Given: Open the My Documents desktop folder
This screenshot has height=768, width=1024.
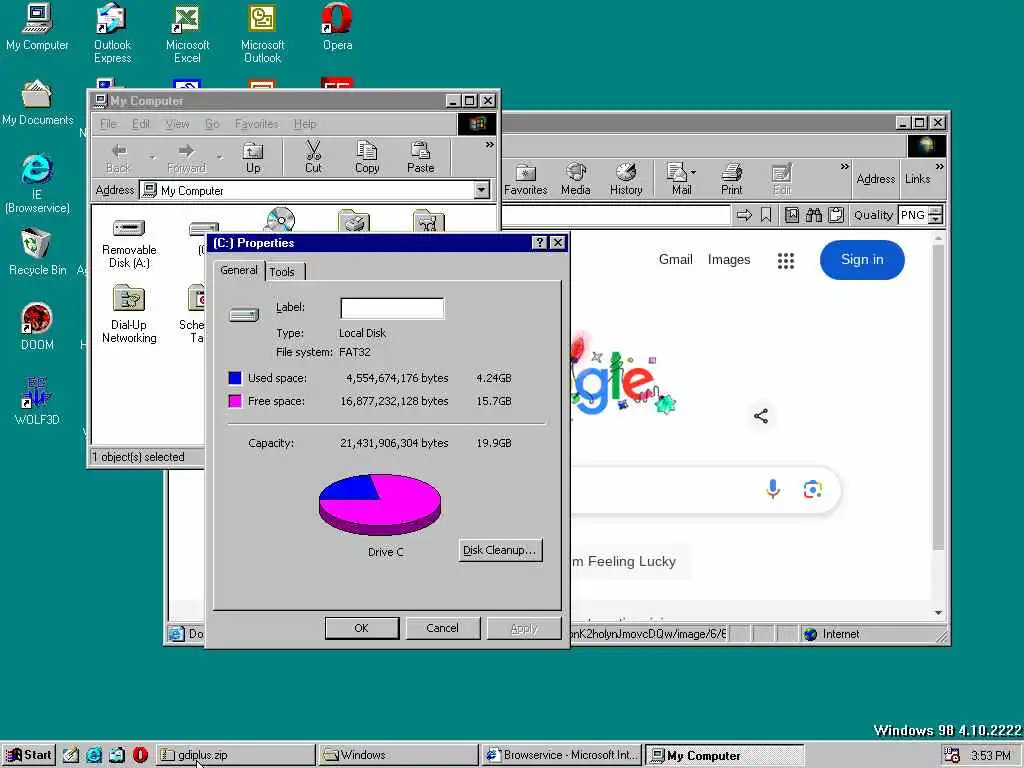Looking at the screenshot, I should point(37,103).
